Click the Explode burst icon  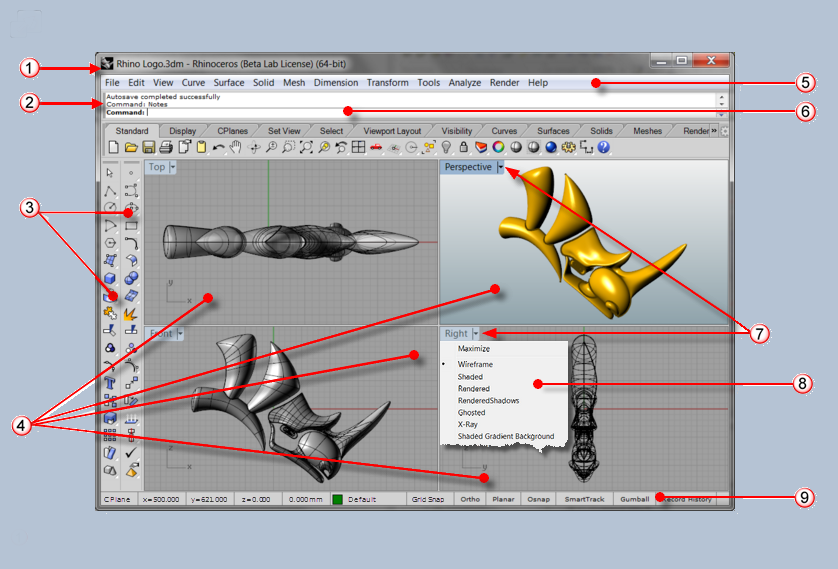131,313
